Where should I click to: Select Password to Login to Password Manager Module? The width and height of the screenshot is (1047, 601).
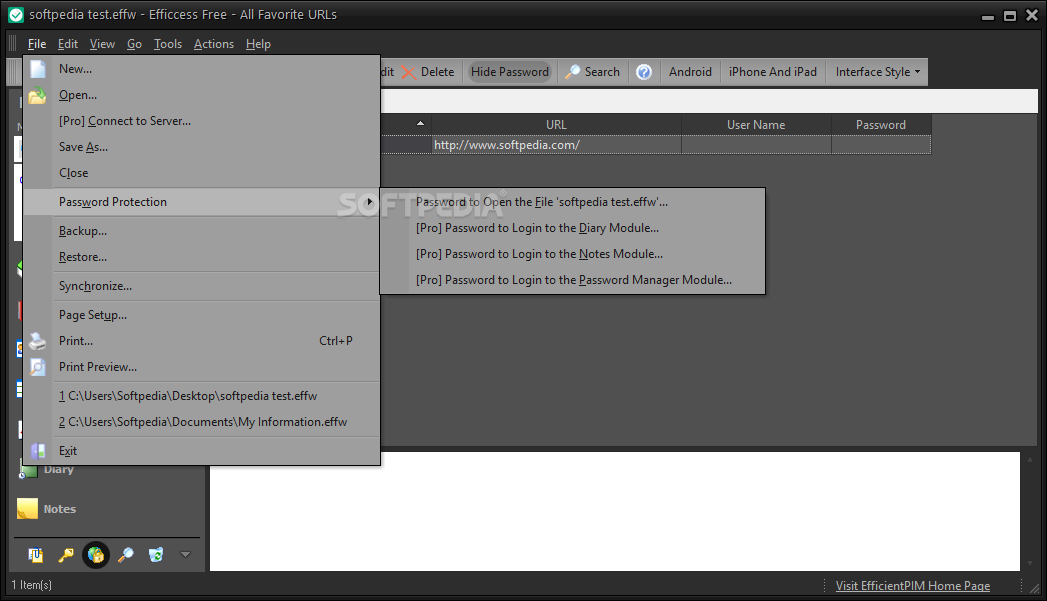(x=572, y=280)
